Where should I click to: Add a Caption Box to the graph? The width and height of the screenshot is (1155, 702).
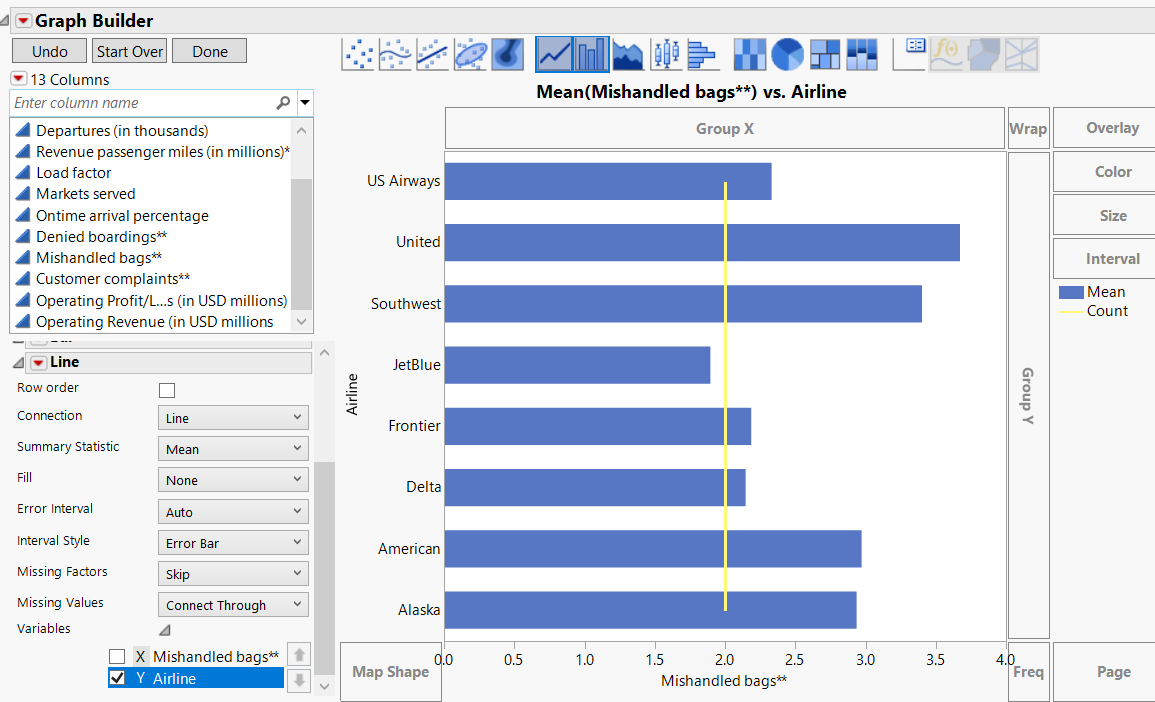pos(908,54)
